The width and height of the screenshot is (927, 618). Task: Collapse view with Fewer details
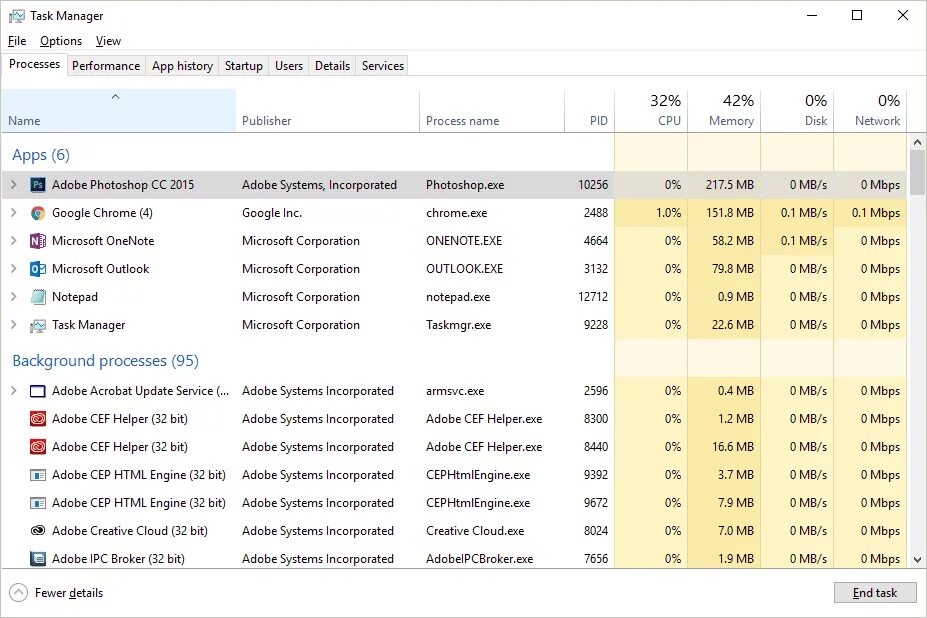click(x=57, y=593)
